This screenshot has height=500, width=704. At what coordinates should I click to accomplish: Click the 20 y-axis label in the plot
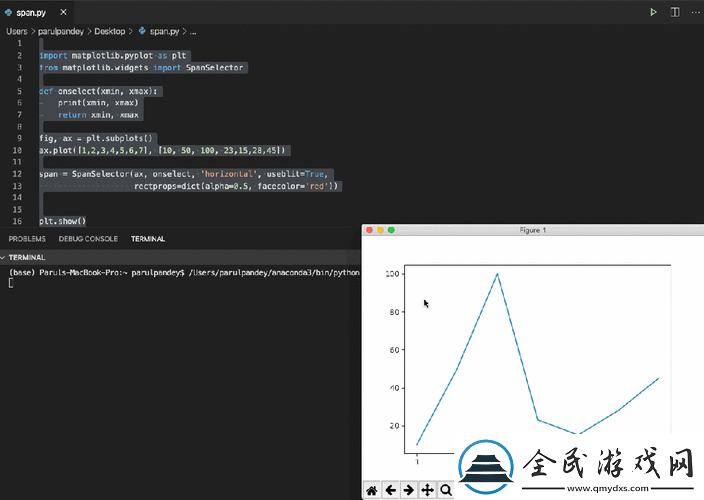click(x=394, y=426)
